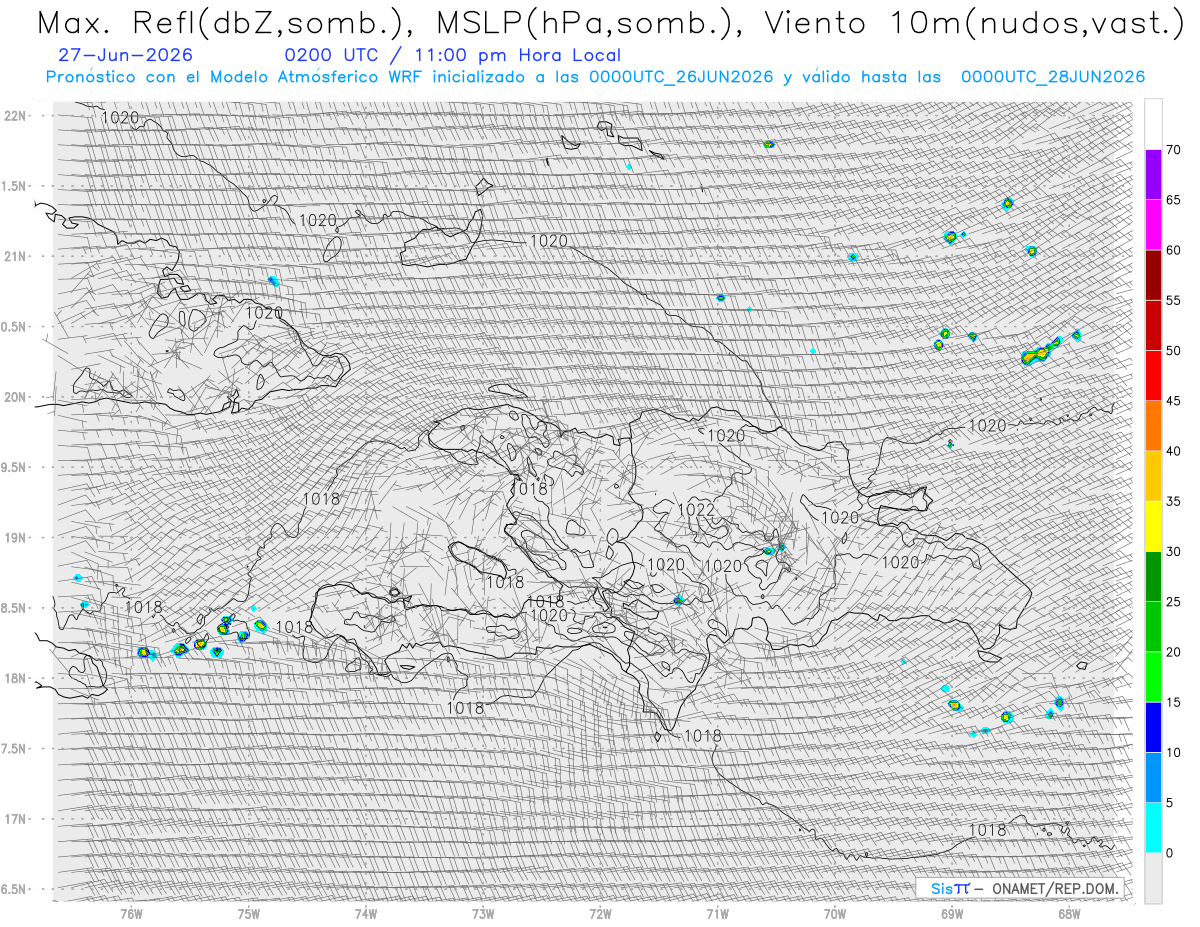Click the colorbar tick label '25'
Image resolution: width=1200 pixels, height=927 pixels.
(1174, 602)
